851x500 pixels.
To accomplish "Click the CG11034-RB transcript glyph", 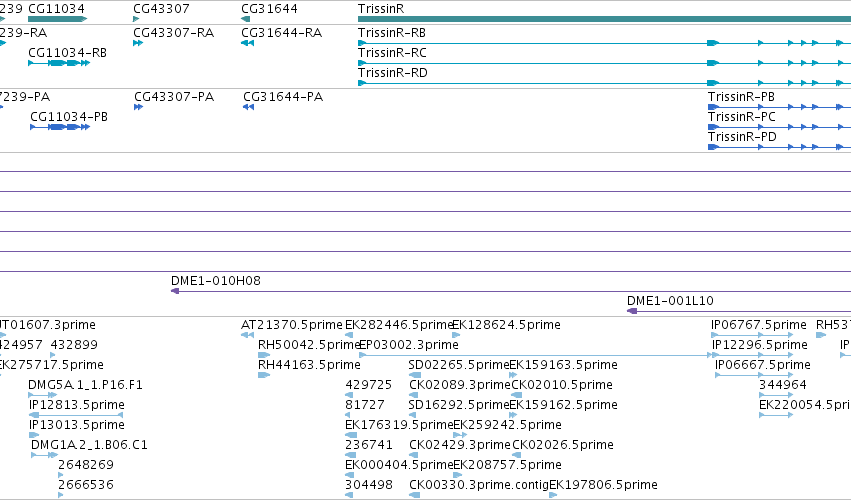I will 59,63.
